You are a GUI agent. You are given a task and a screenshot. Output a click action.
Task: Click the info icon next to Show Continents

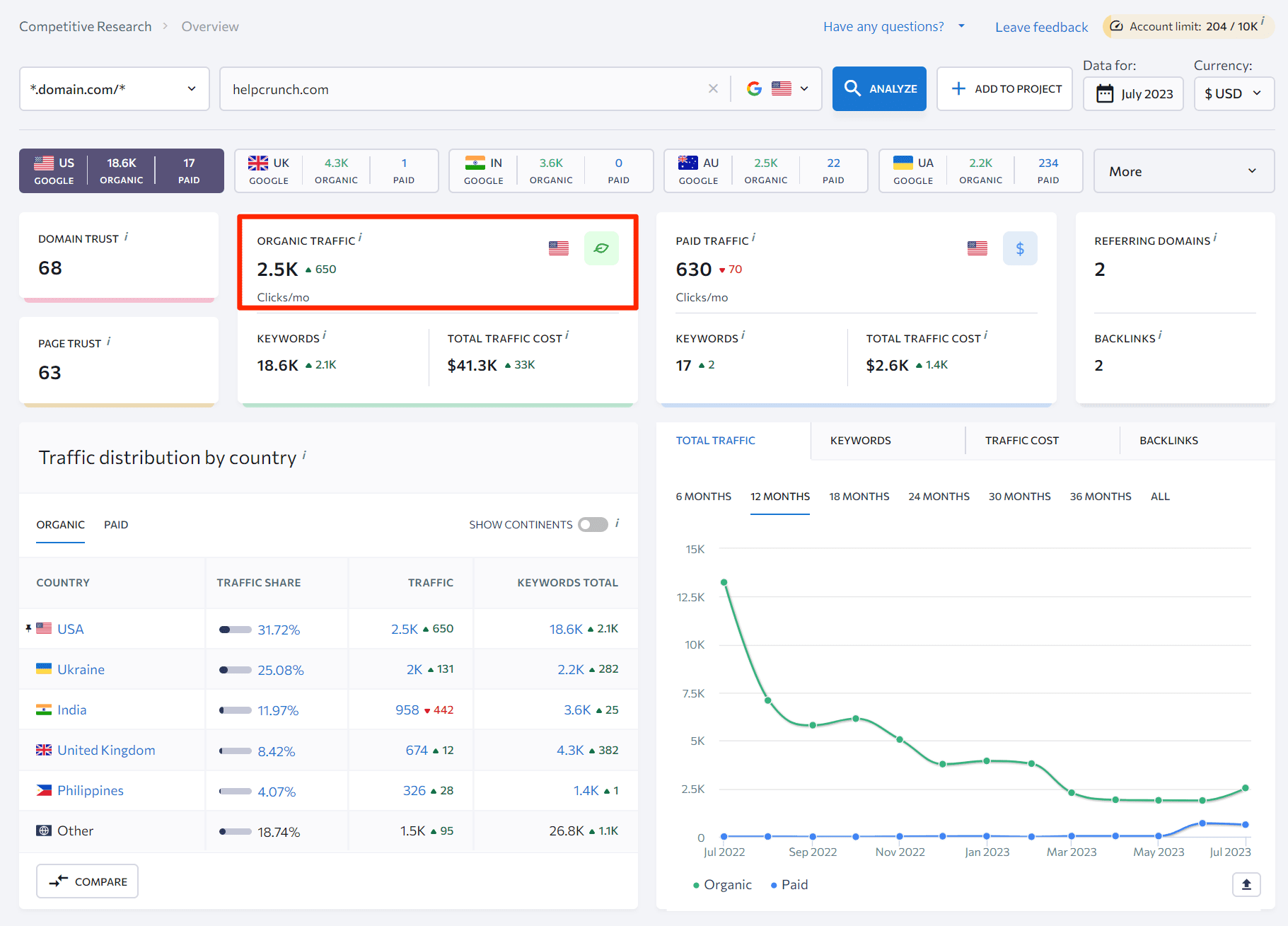[x=617, y=523]
